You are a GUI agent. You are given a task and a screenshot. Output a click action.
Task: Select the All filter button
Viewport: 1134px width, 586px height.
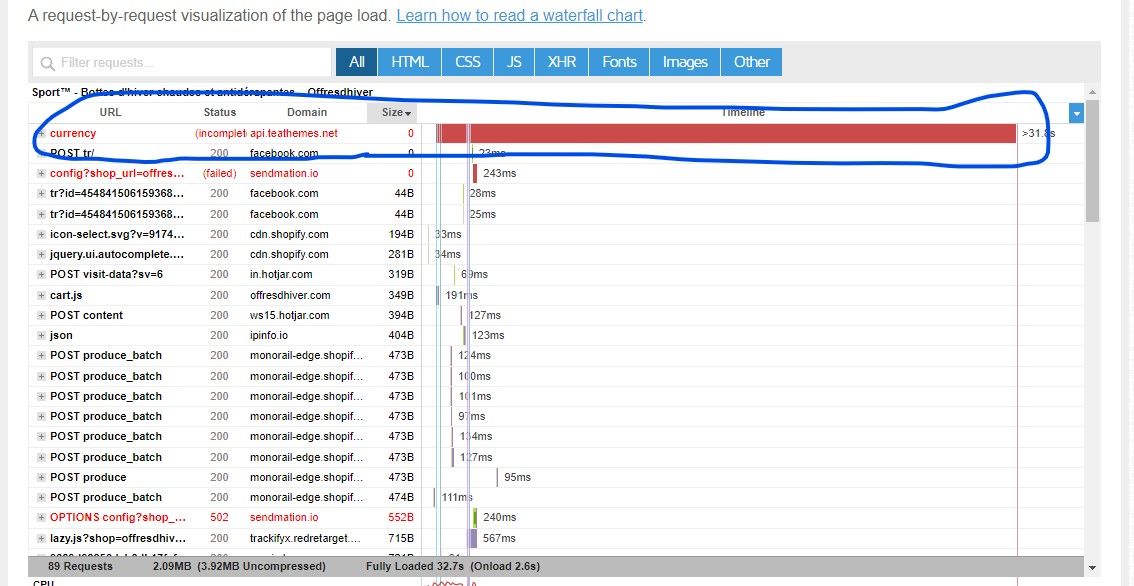click(x=357, y=62)
